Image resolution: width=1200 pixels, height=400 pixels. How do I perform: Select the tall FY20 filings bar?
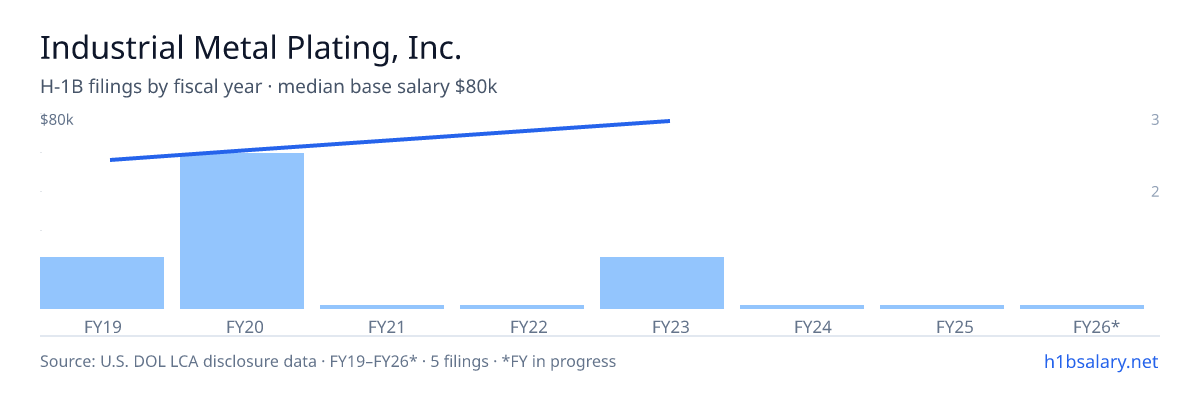pyautogui.click(x=242, y=231)
